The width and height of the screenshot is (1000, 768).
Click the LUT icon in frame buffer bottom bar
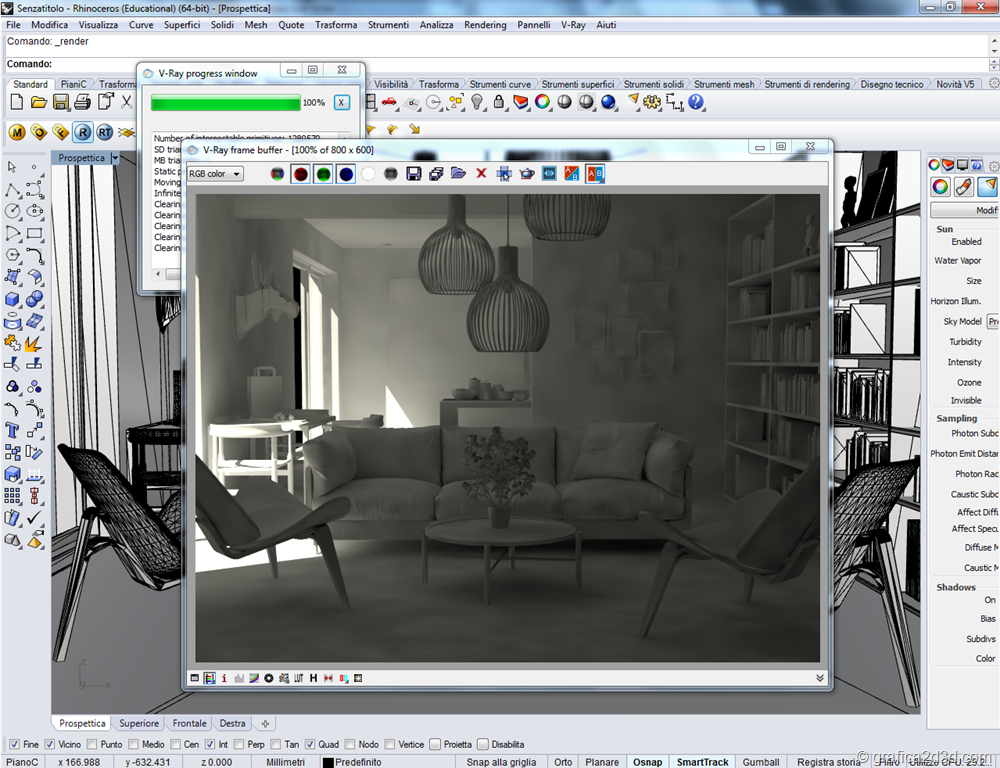coord(298,678)
